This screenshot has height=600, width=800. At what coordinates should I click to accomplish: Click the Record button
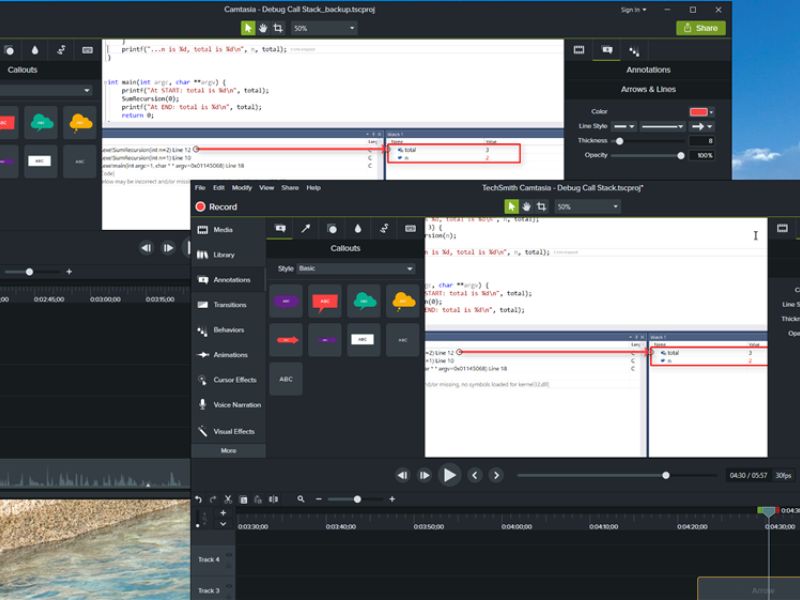click(216, 207)
